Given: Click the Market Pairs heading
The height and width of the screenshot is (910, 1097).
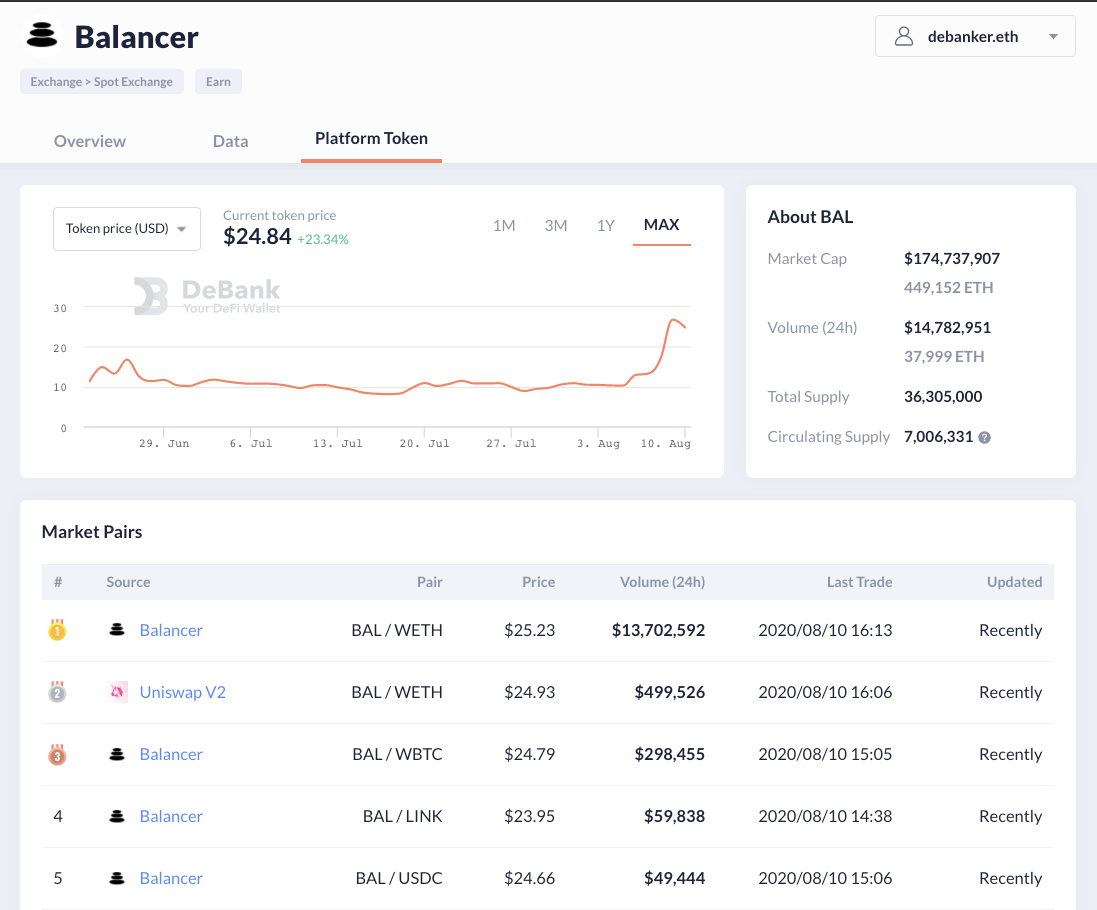Looking at the screenshot, I should pos(92,532).
